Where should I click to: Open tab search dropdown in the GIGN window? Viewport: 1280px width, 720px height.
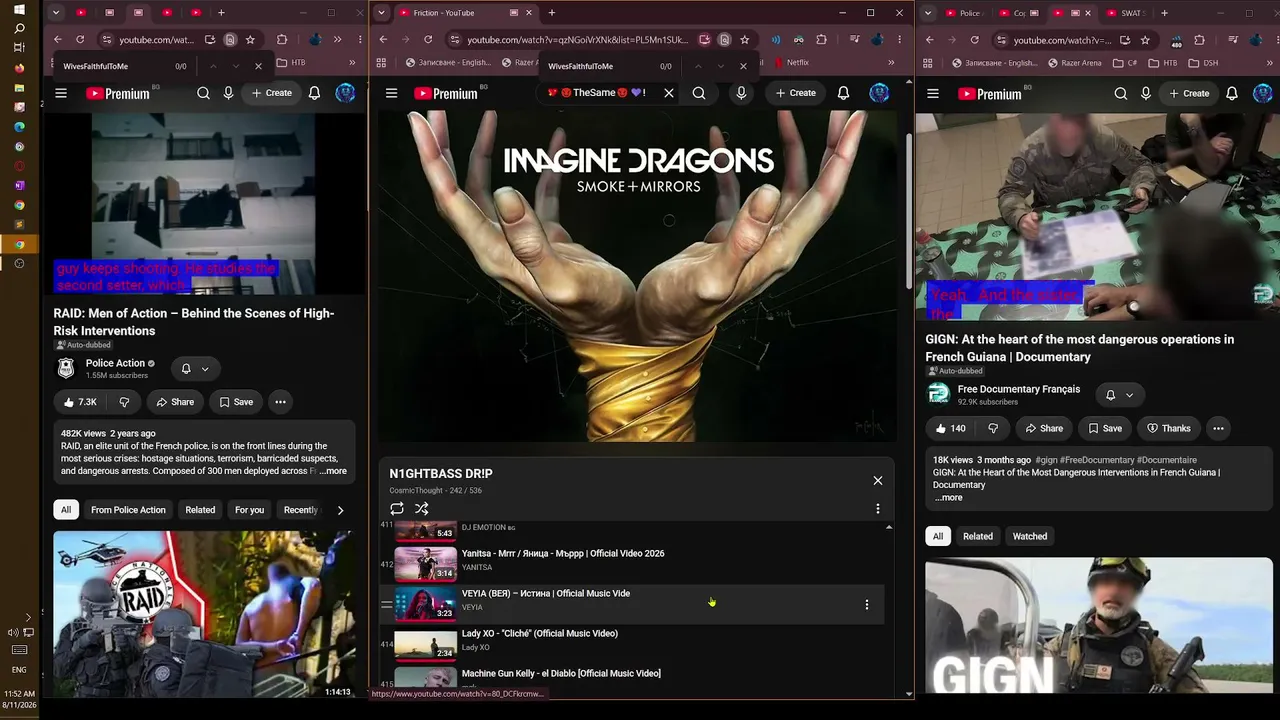(x=928, y=13)
